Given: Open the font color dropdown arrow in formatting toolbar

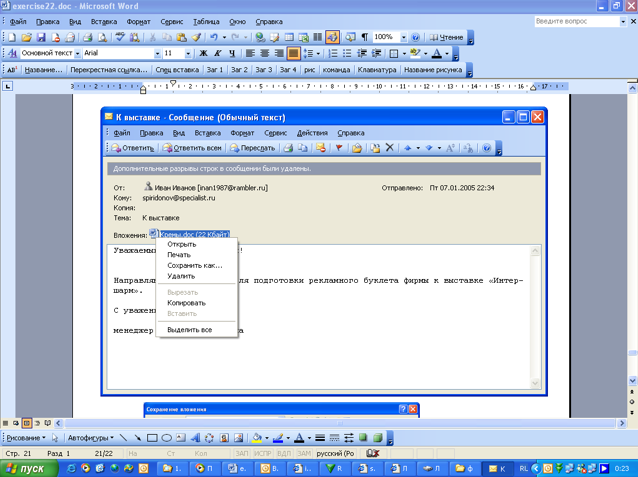Looking at the screenshot, I should click(447, 53).
